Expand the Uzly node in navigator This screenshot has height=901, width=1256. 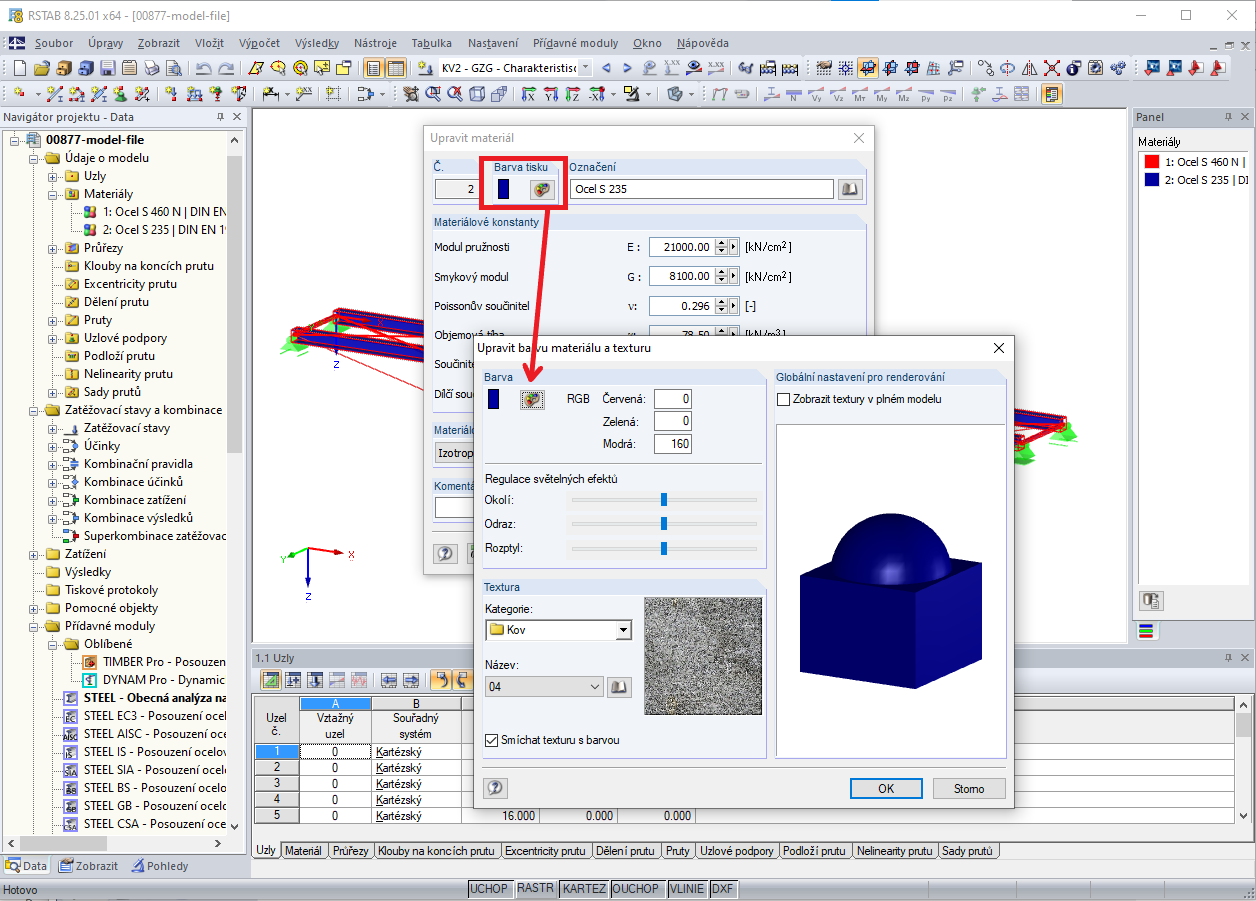(52, 176)
